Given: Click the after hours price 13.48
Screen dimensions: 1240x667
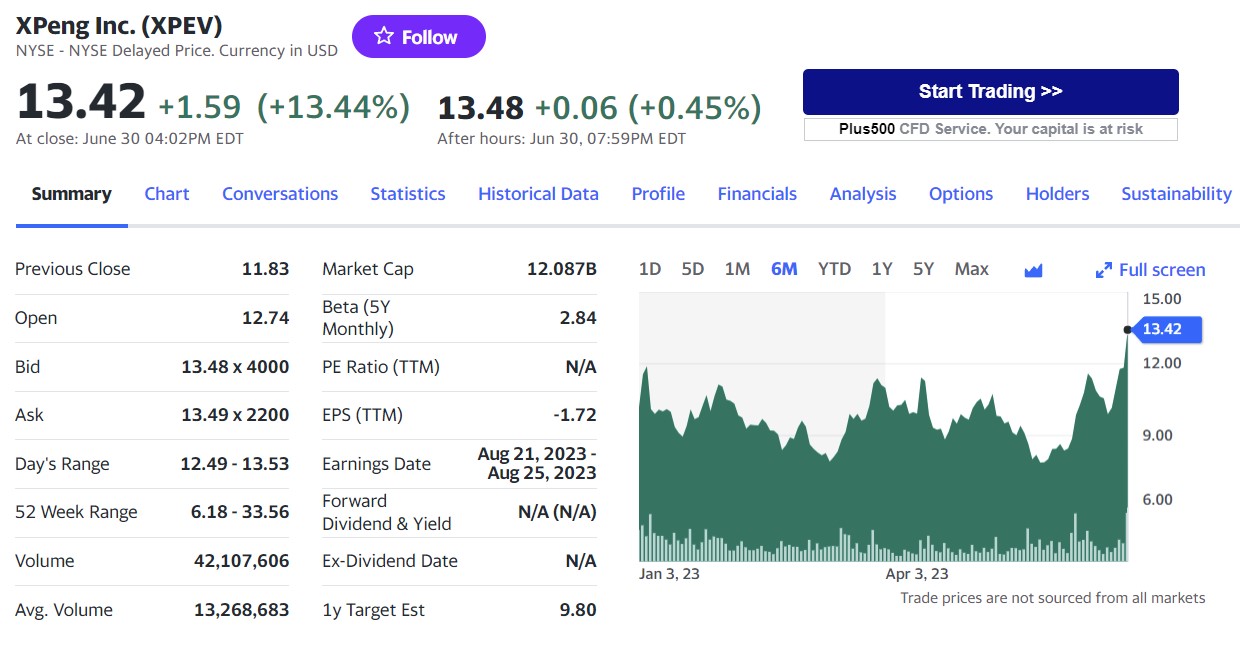Looking at the screenshot, I should 480,106.
